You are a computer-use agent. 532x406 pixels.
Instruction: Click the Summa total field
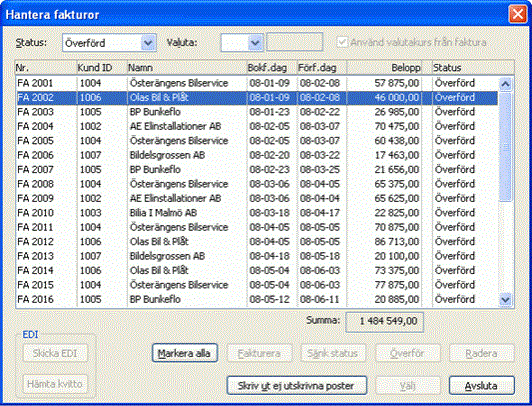click(x=384, y=321)
